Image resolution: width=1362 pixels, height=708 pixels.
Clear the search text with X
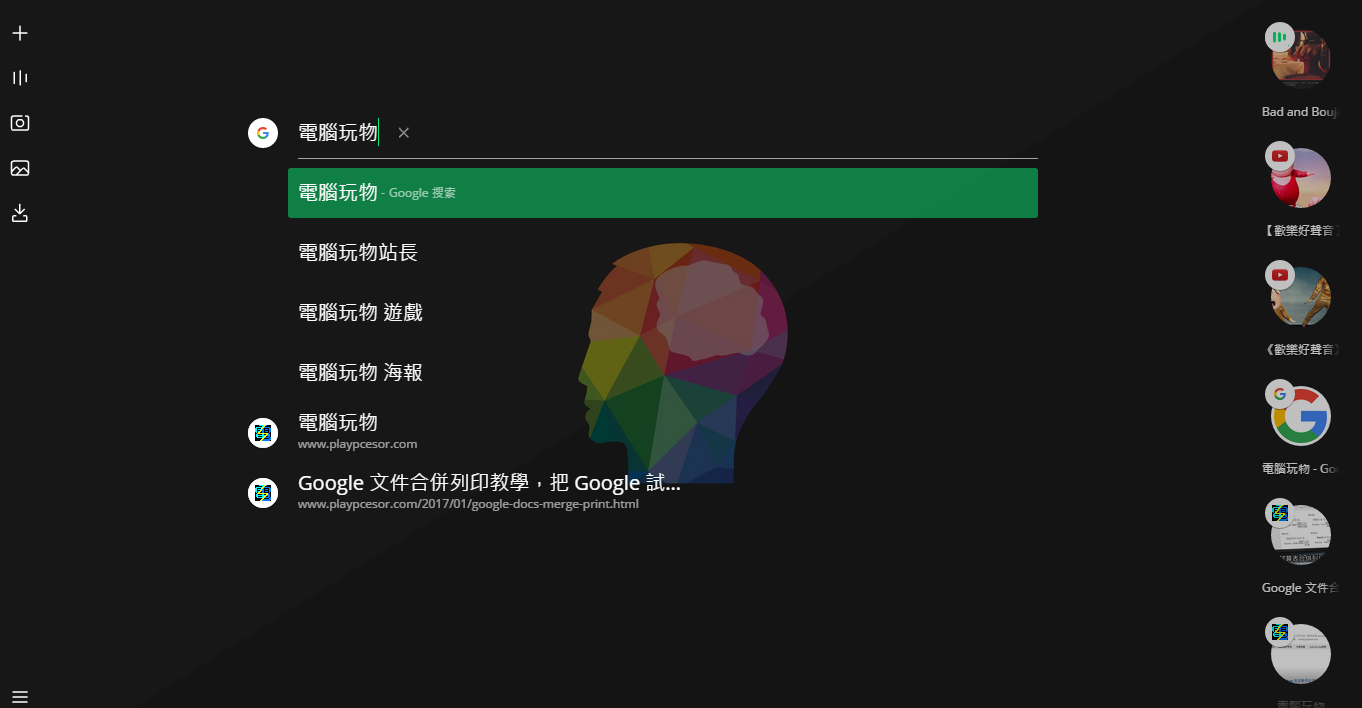coord(404,133)
